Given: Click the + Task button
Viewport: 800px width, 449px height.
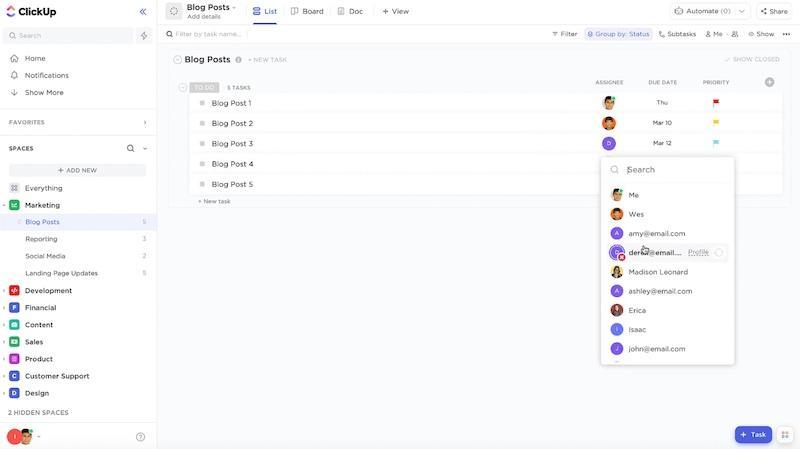Looking at the screenshot, I should tap(753, 435).
